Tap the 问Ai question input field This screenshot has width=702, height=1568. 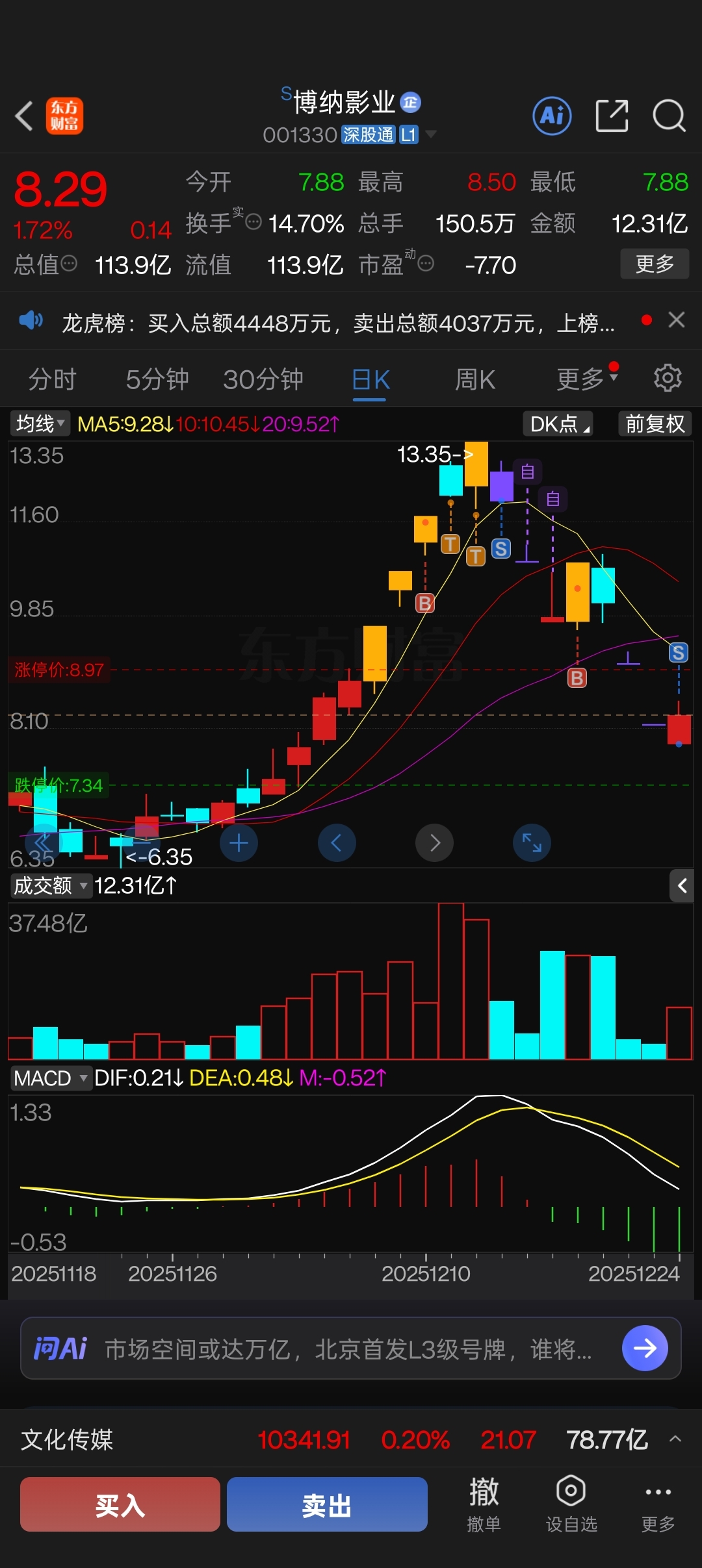(348, 1349)
